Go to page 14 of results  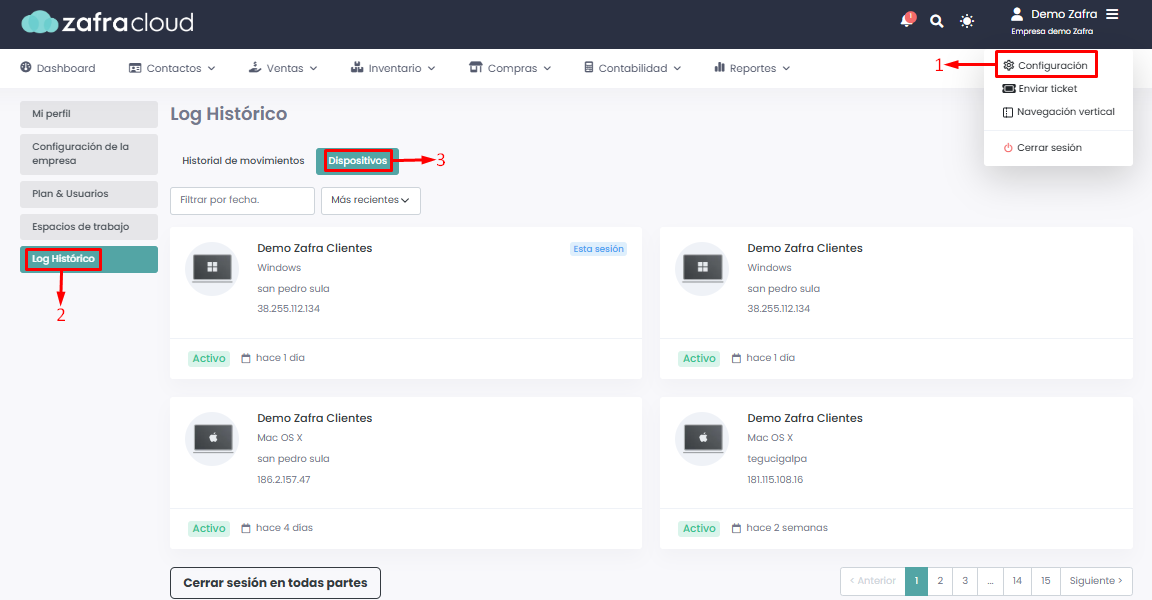point(1017,581)
